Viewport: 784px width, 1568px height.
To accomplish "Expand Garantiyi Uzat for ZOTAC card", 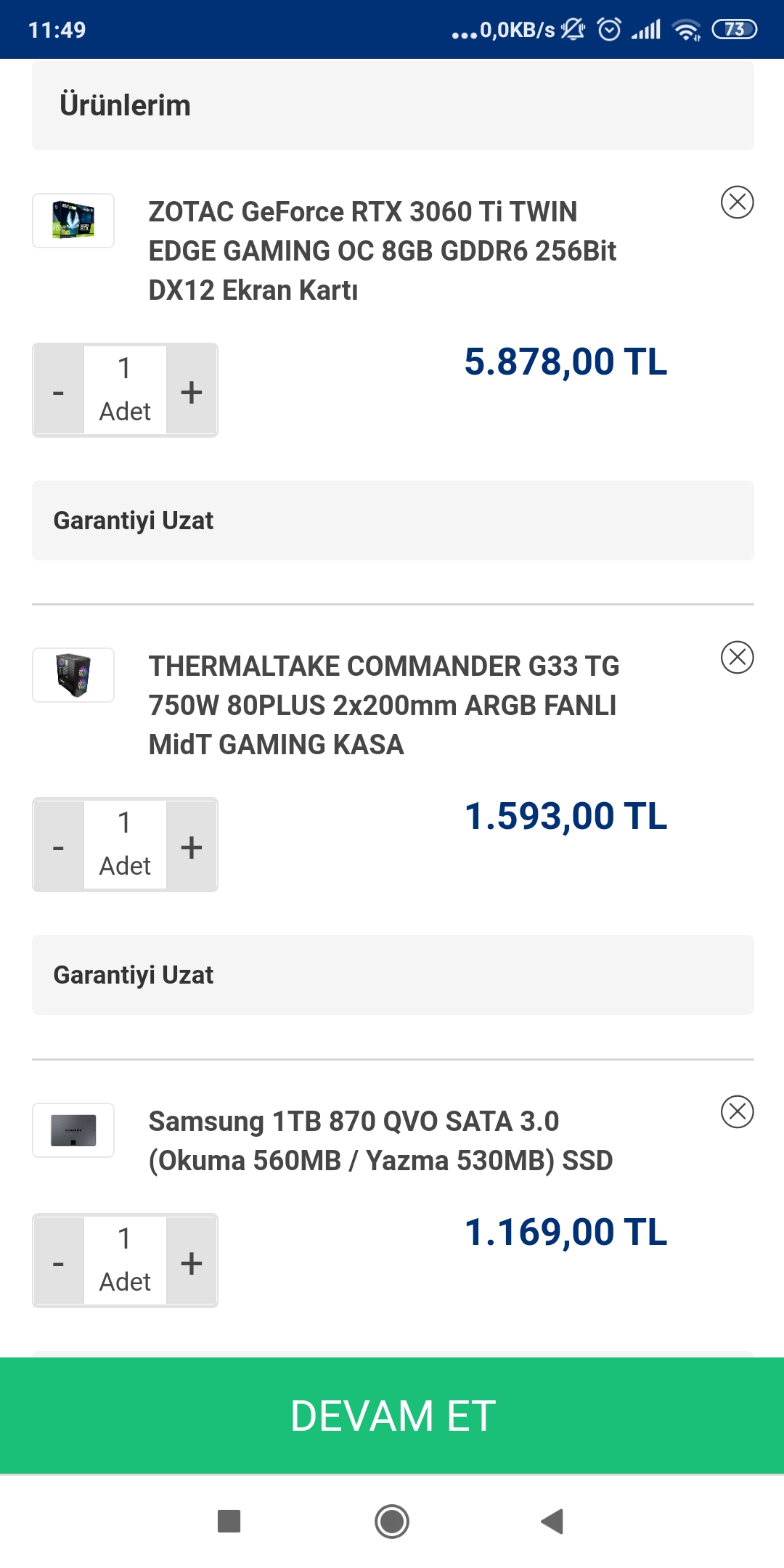I will 392,520.
